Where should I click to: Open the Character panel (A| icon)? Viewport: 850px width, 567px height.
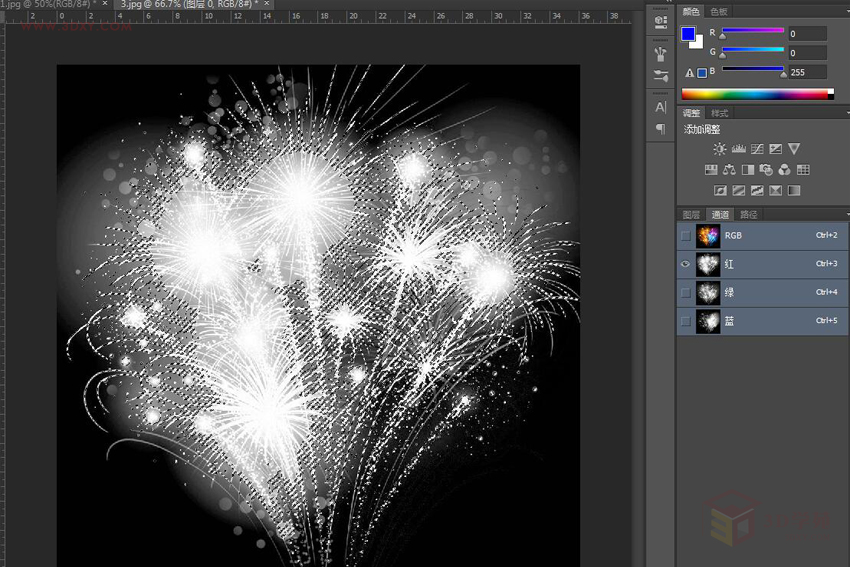click(x=660, y=107)
